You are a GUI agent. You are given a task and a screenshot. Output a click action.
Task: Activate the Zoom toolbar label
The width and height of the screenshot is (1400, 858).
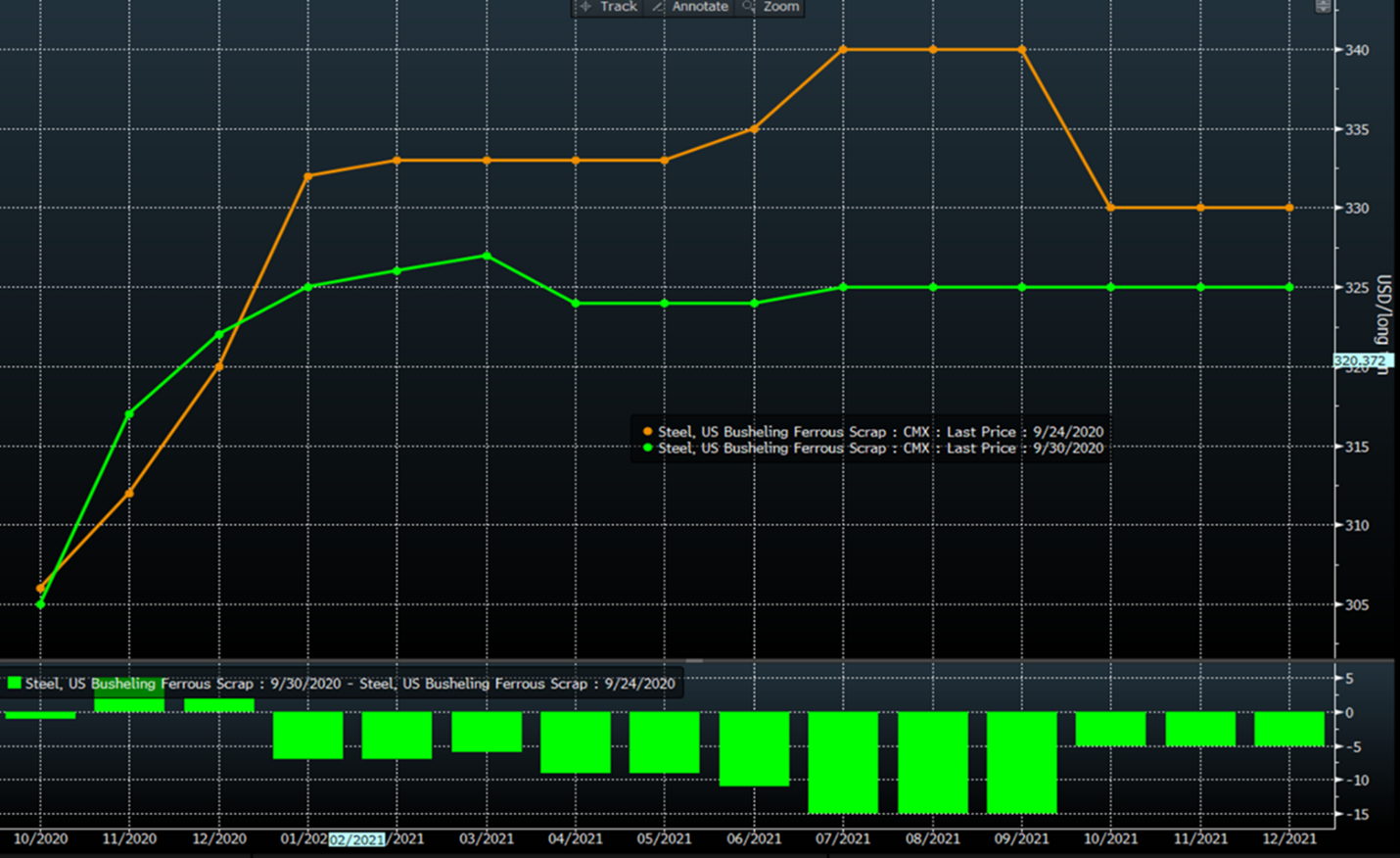click(x=780, y=7)
